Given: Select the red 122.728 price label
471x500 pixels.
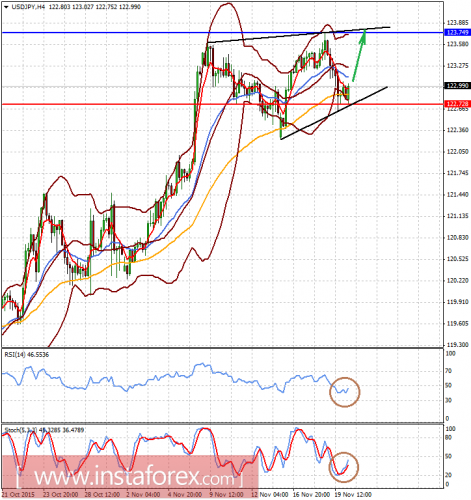Looking at the screenshot, I should point(458,104).
